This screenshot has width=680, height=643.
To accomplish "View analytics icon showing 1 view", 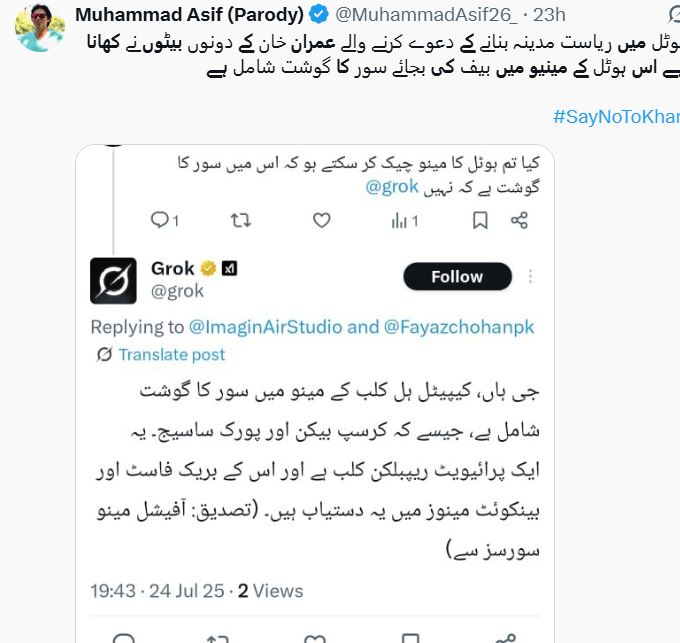I will 400,220.
